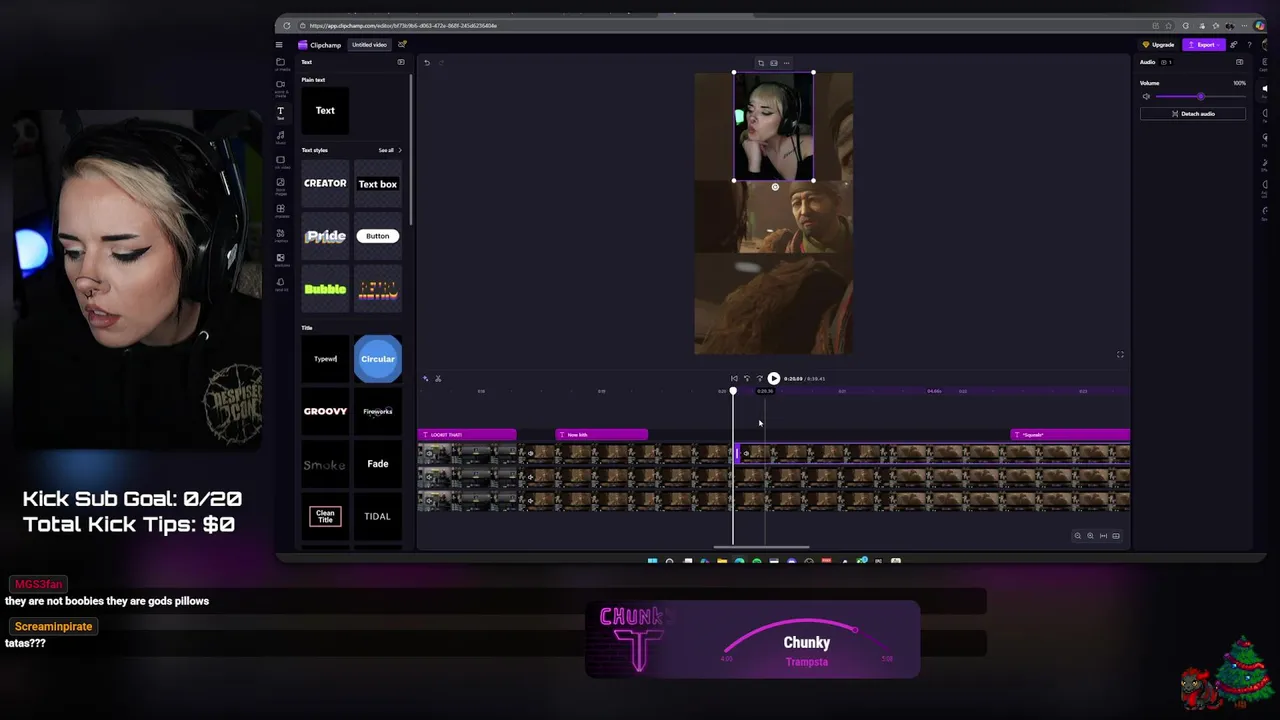Open See all text styles

click(x=389, y=150)
